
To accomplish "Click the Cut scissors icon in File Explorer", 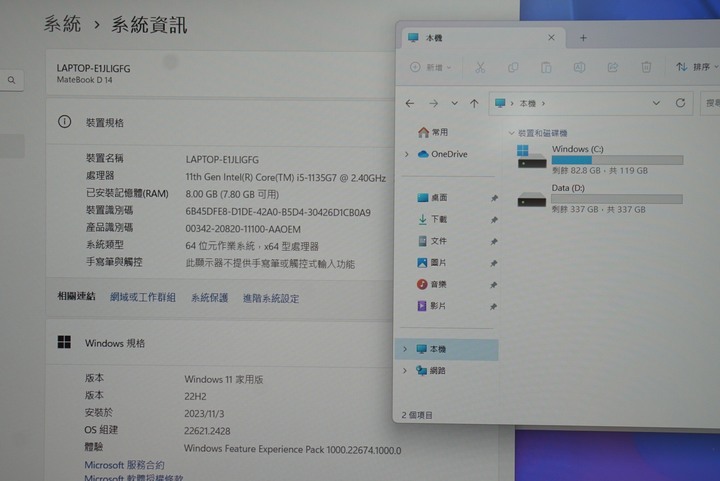I will coord(480,67).
